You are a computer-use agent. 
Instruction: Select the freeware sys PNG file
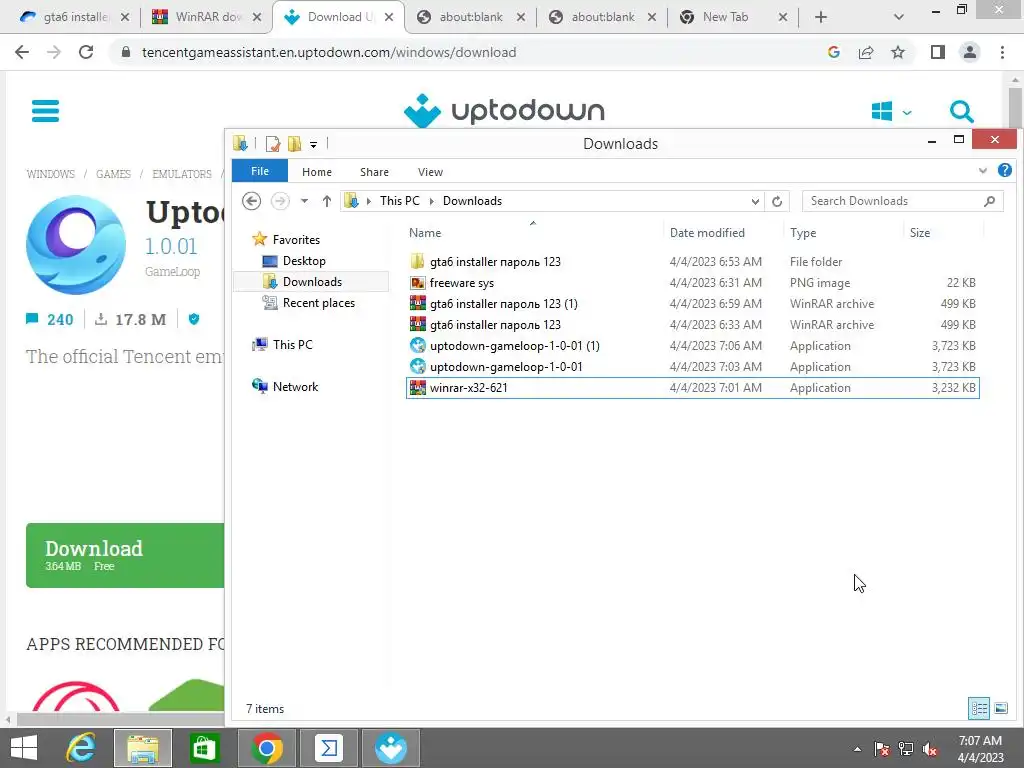tap(692, 283)
